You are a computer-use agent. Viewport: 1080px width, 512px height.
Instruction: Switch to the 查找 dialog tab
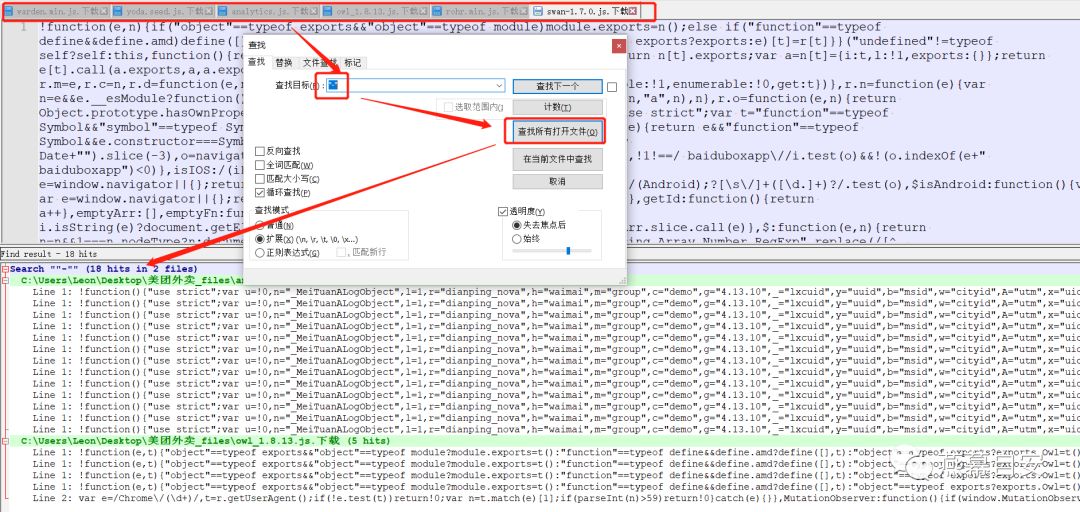coord(256,62)
